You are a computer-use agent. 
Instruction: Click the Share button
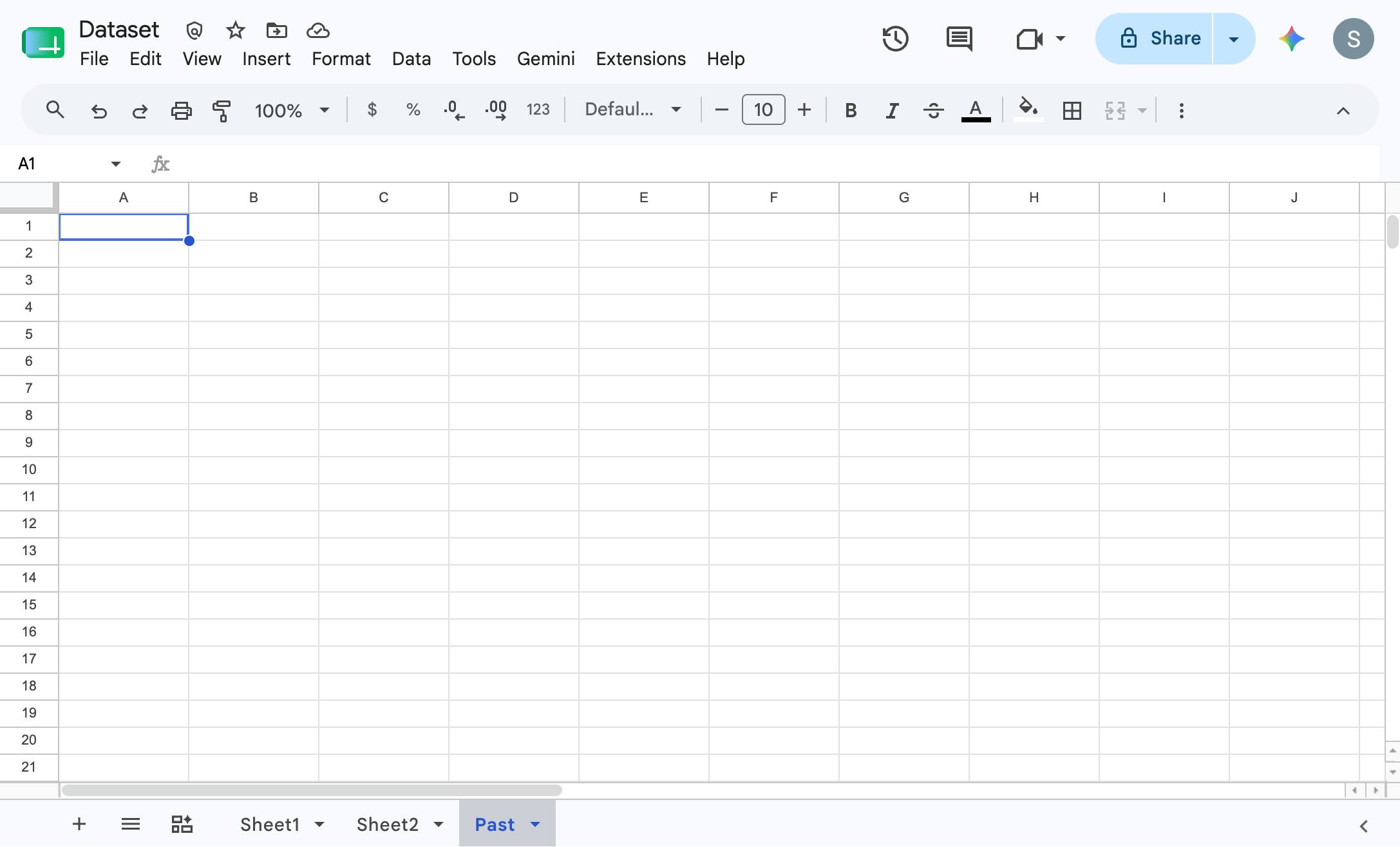tap(1154, 39)
